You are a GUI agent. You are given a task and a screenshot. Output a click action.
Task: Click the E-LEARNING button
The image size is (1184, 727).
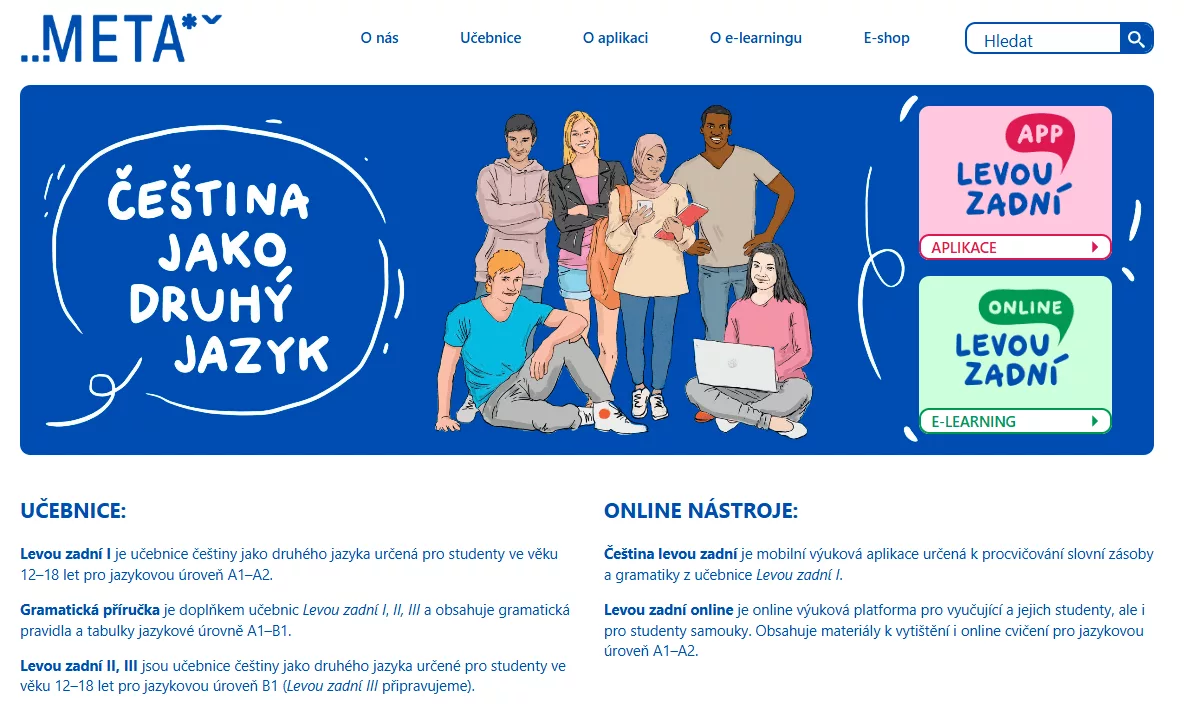coord(1015,421)
